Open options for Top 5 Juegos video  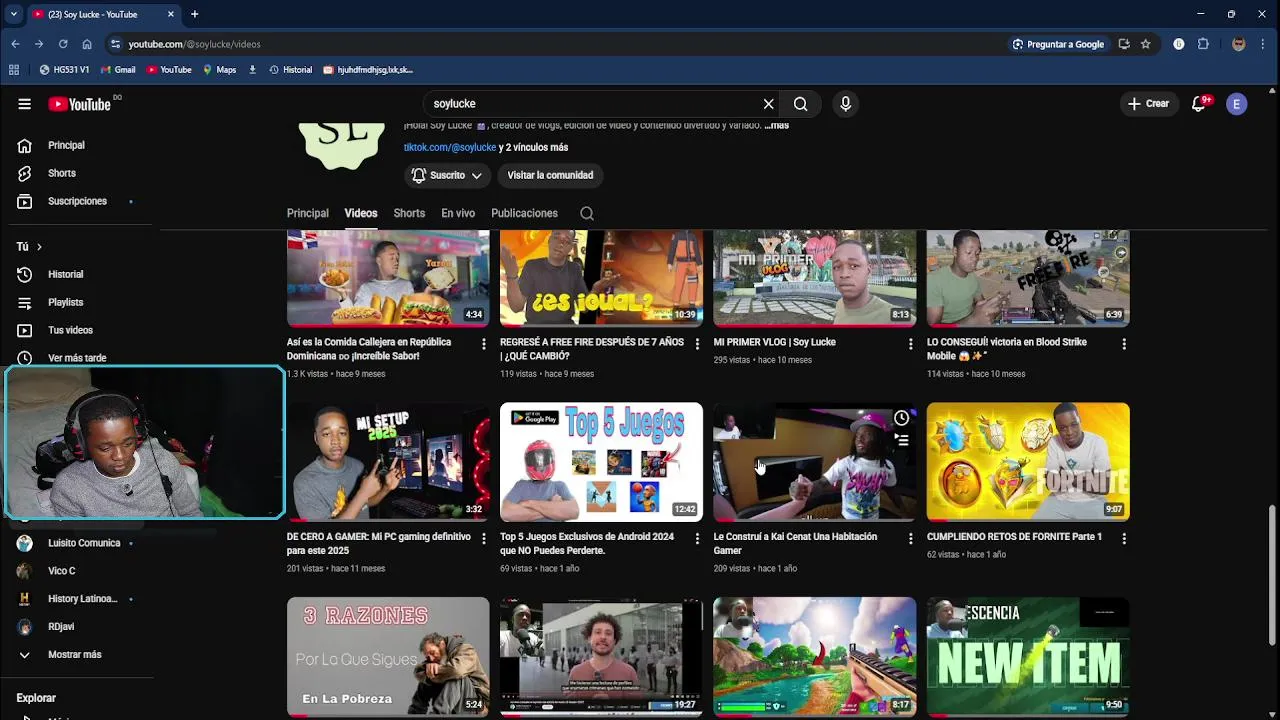[697, 538]
